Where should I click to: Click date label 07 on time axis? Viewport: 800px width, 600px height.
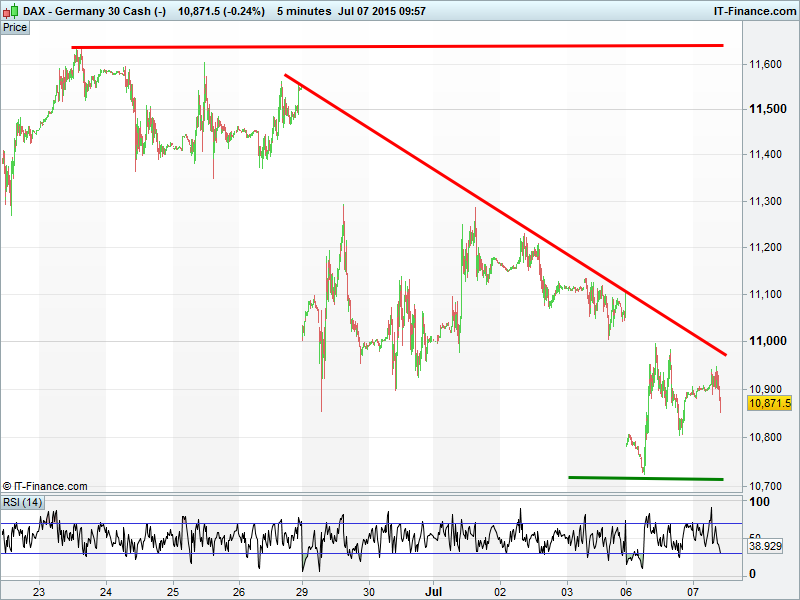[x=693, y=592]
